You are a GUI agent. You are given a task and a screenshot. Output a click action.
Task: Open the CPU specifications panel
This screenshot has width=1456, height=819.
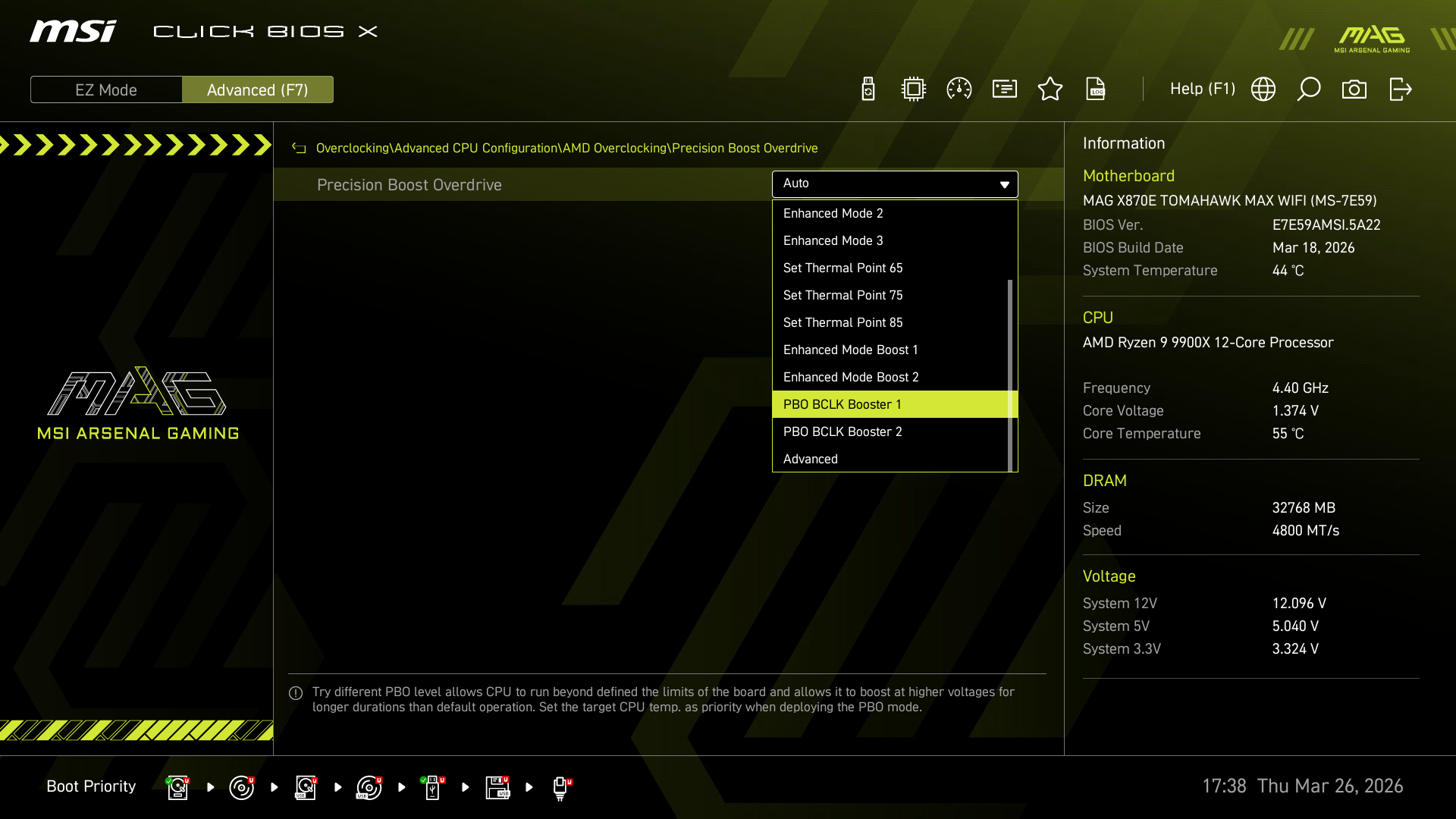click(913, 89)
